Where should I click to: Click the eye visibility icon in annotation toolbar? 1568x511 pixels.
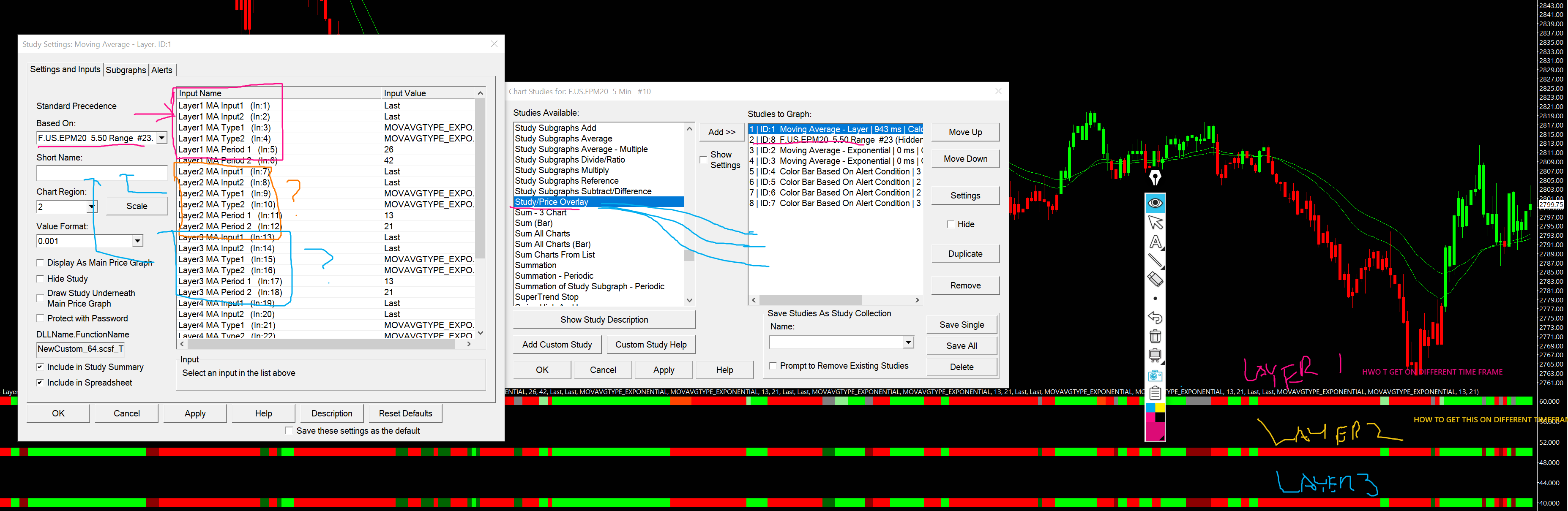pos(1155,203)
